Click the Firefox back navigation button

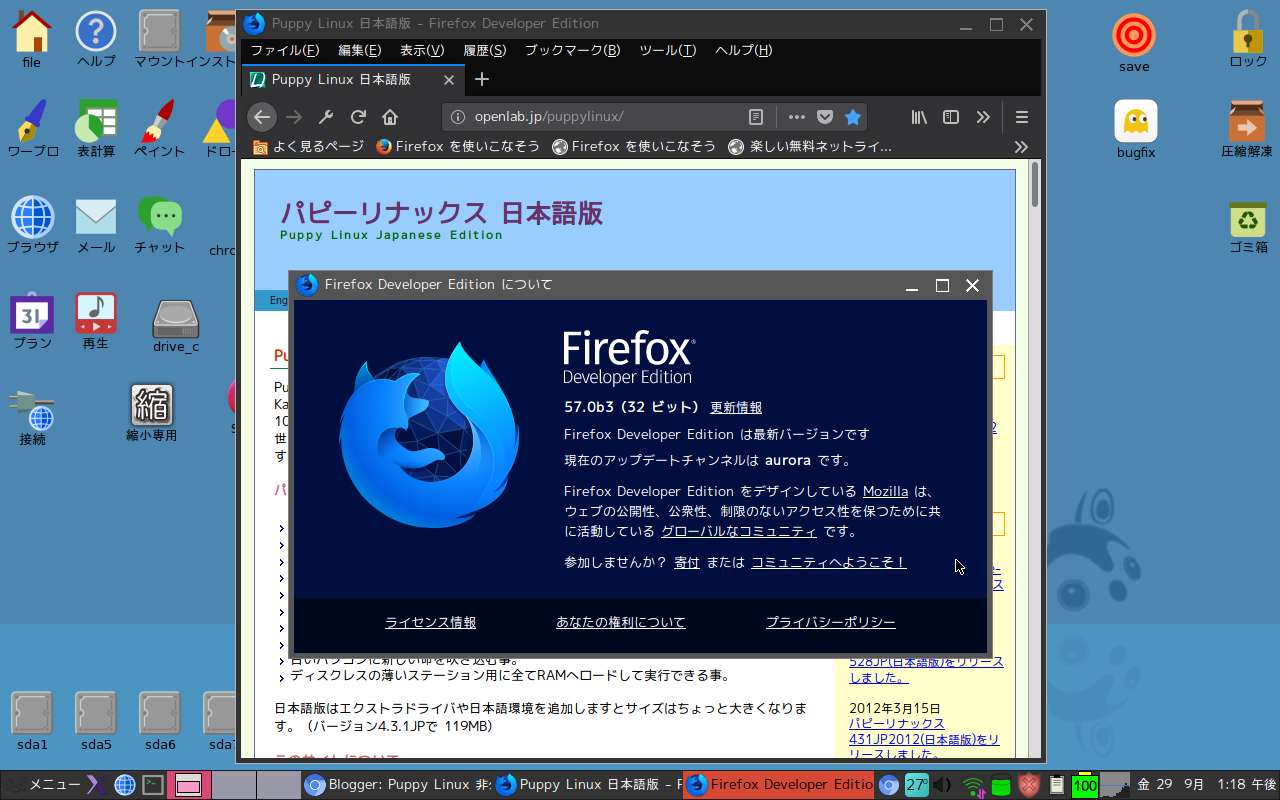coord(262,117)
